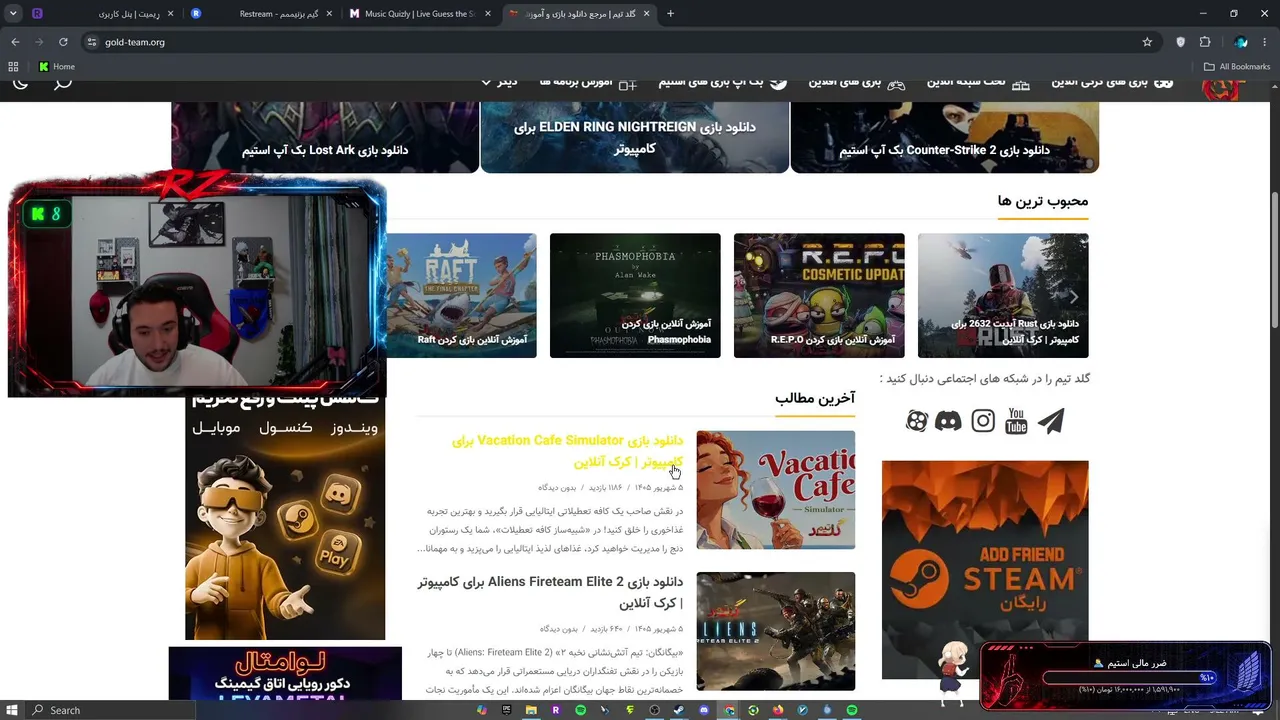Open Firefox from taskbar
This screenshot has width=1280, height=720.
point(778,710)
